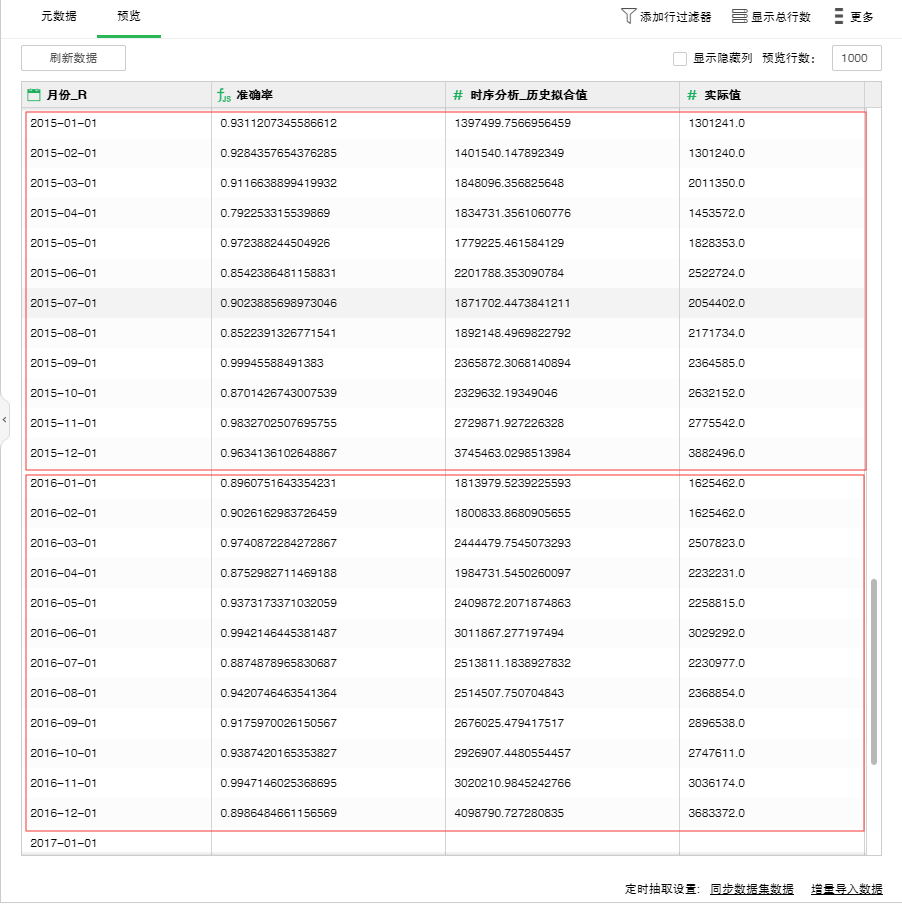Expand the collapsed left side panel
Image resolution: width=902 pixels, height=906 pixels.
(x=4, y=420)
